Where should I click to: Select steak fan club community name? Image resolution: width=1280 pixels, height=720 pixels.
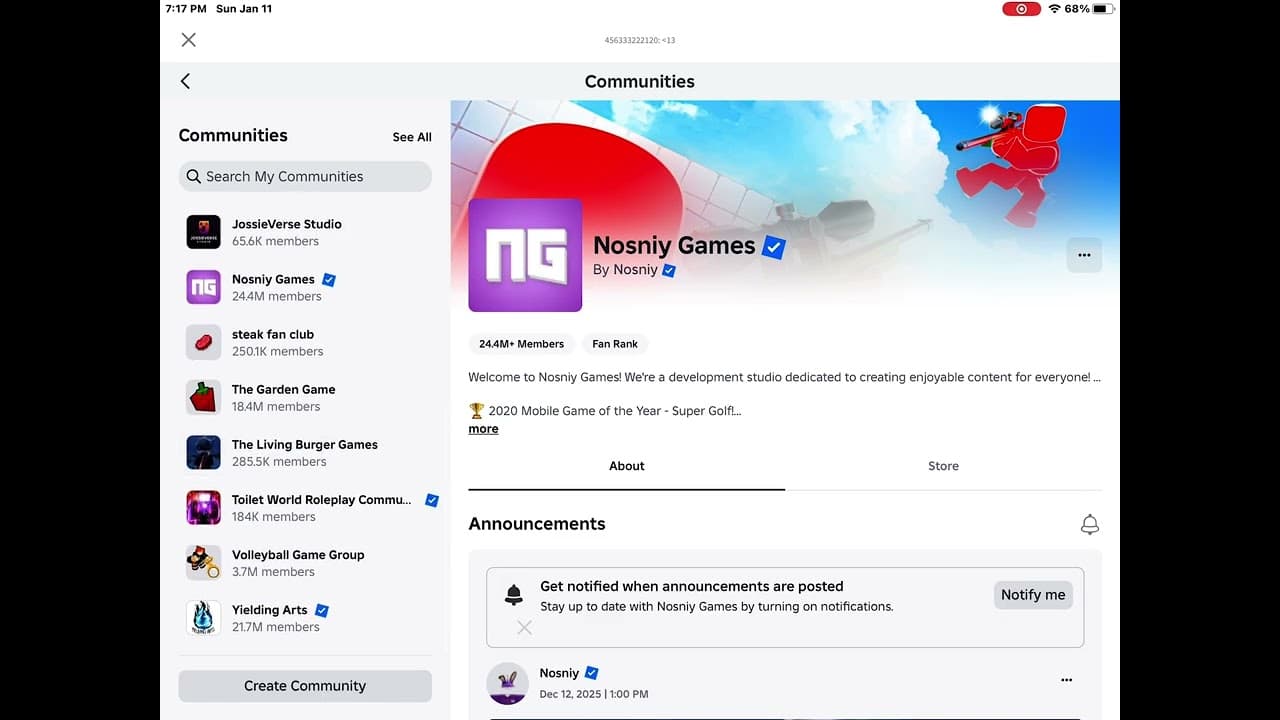point(273,334)
